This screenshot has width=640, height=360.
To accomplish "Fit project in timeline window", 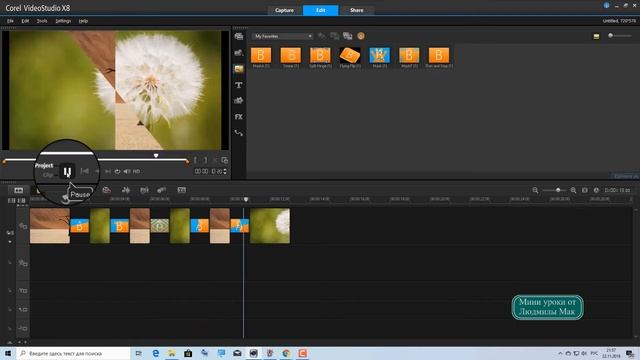I will pyautogui.click(x=585, y=190).
